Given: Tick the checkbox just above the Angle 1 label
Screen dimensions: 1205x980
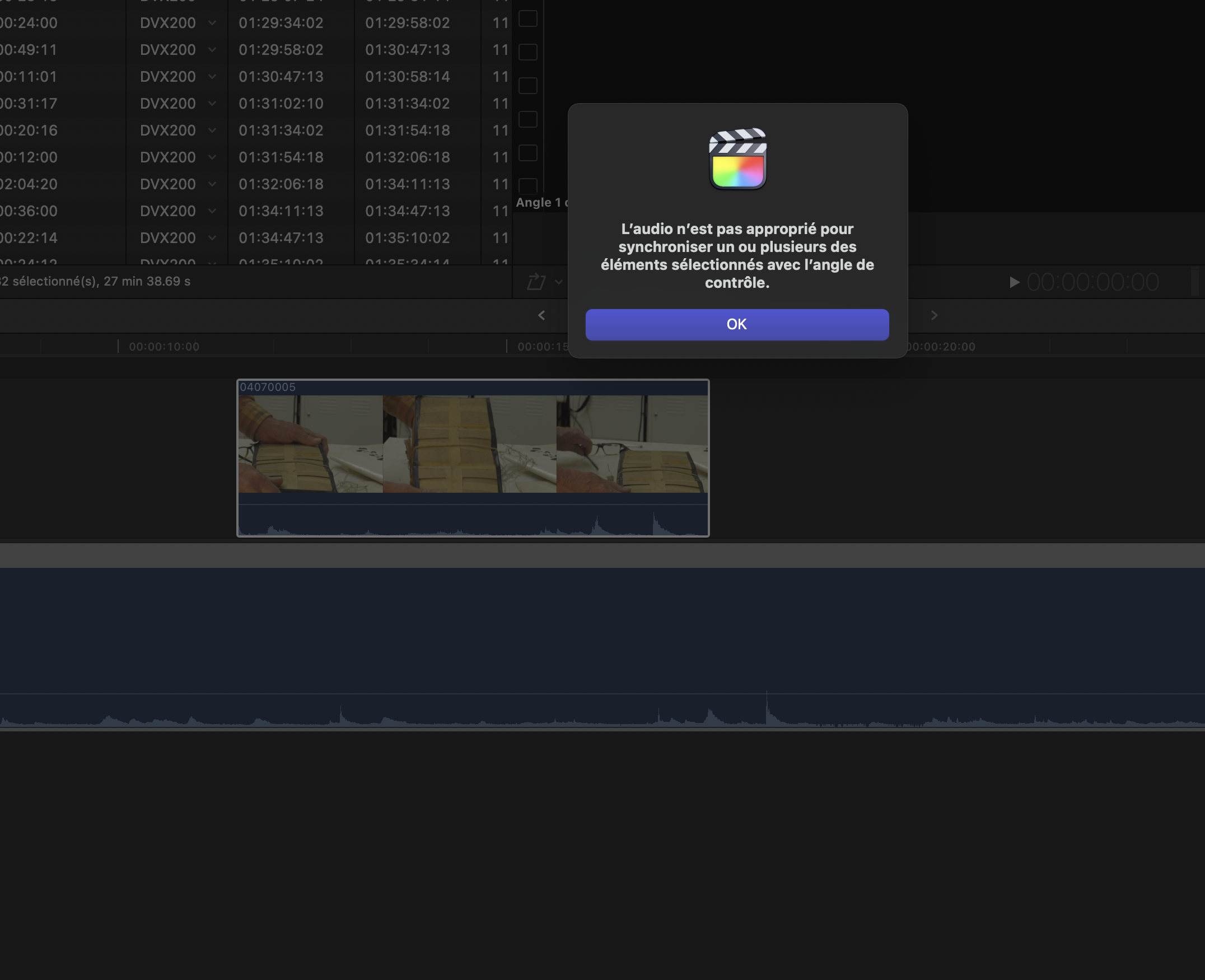Looking at the screenshot, I should 527,185.
